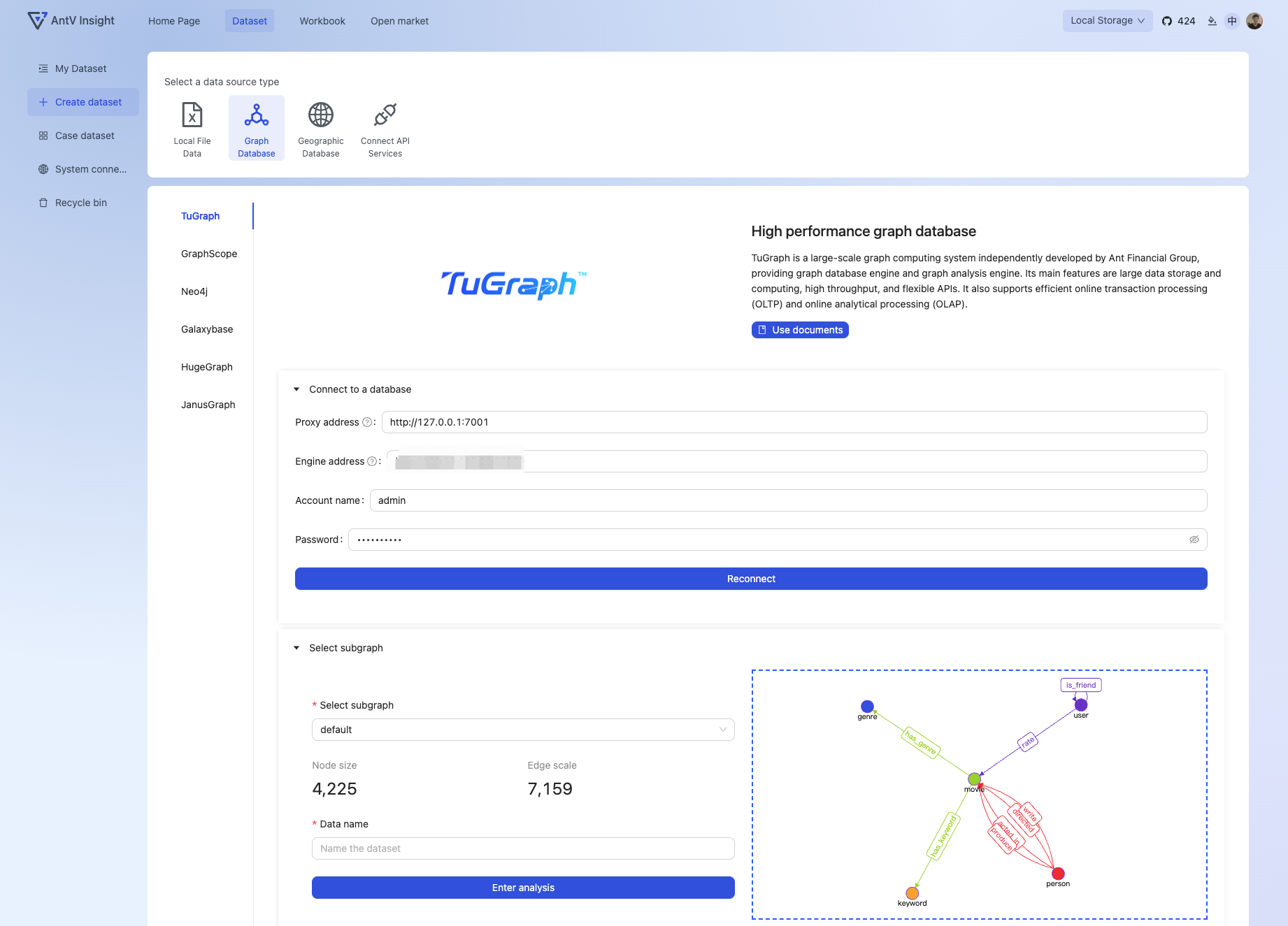This screenshot has height=926, width=1288.
Task: Click the Recycle bin trash icon
Action: point(43,203)
